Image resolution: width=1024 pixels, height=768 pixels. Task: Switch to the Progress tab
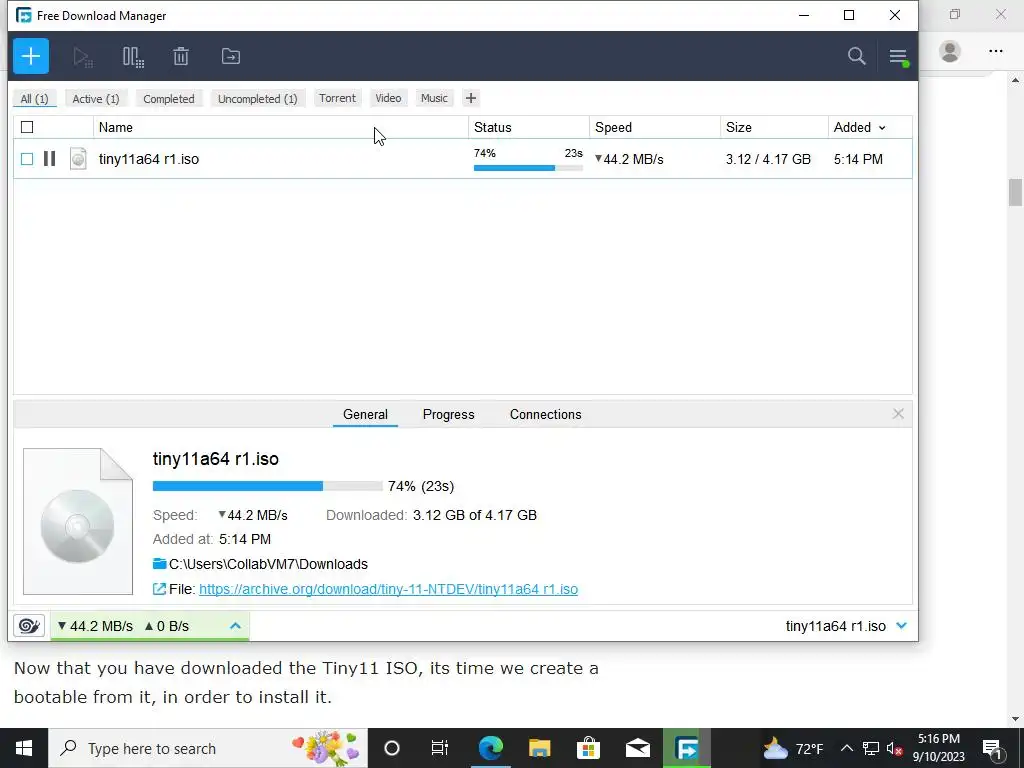pyautogui.click(x=449, y=415)
